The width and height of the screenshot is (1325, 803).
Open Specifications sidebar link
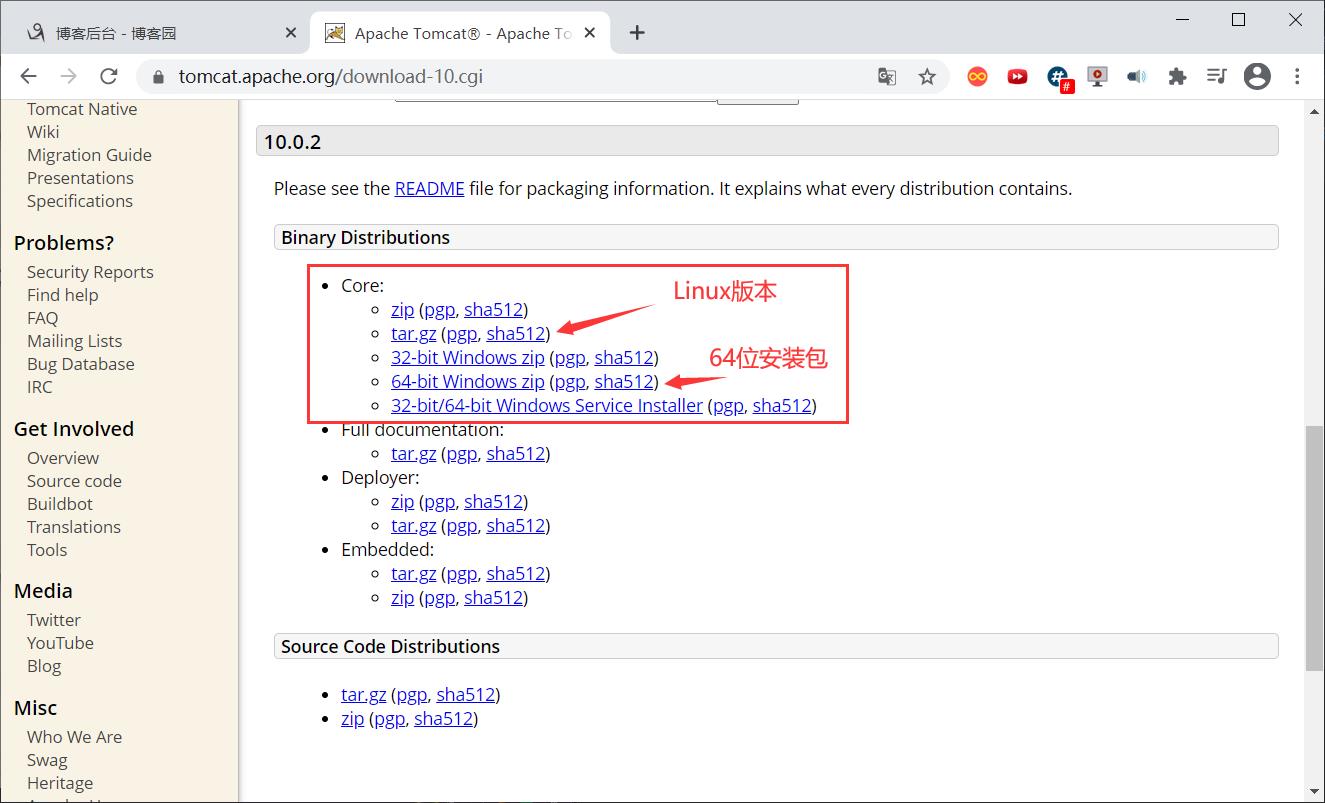coord(80,201)
